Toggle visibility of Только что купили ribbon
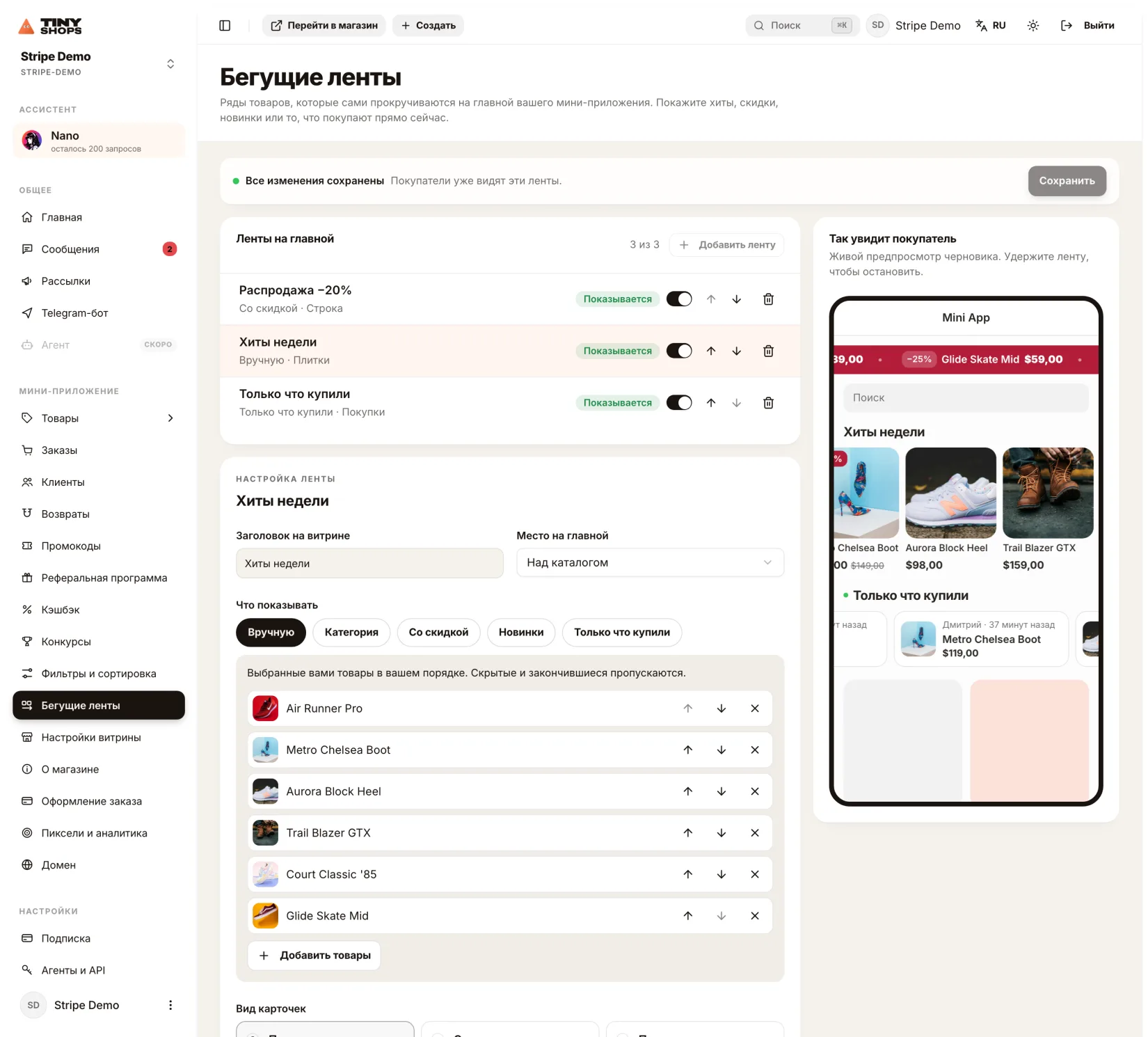 pyautogui.click(x=679, y=403)
